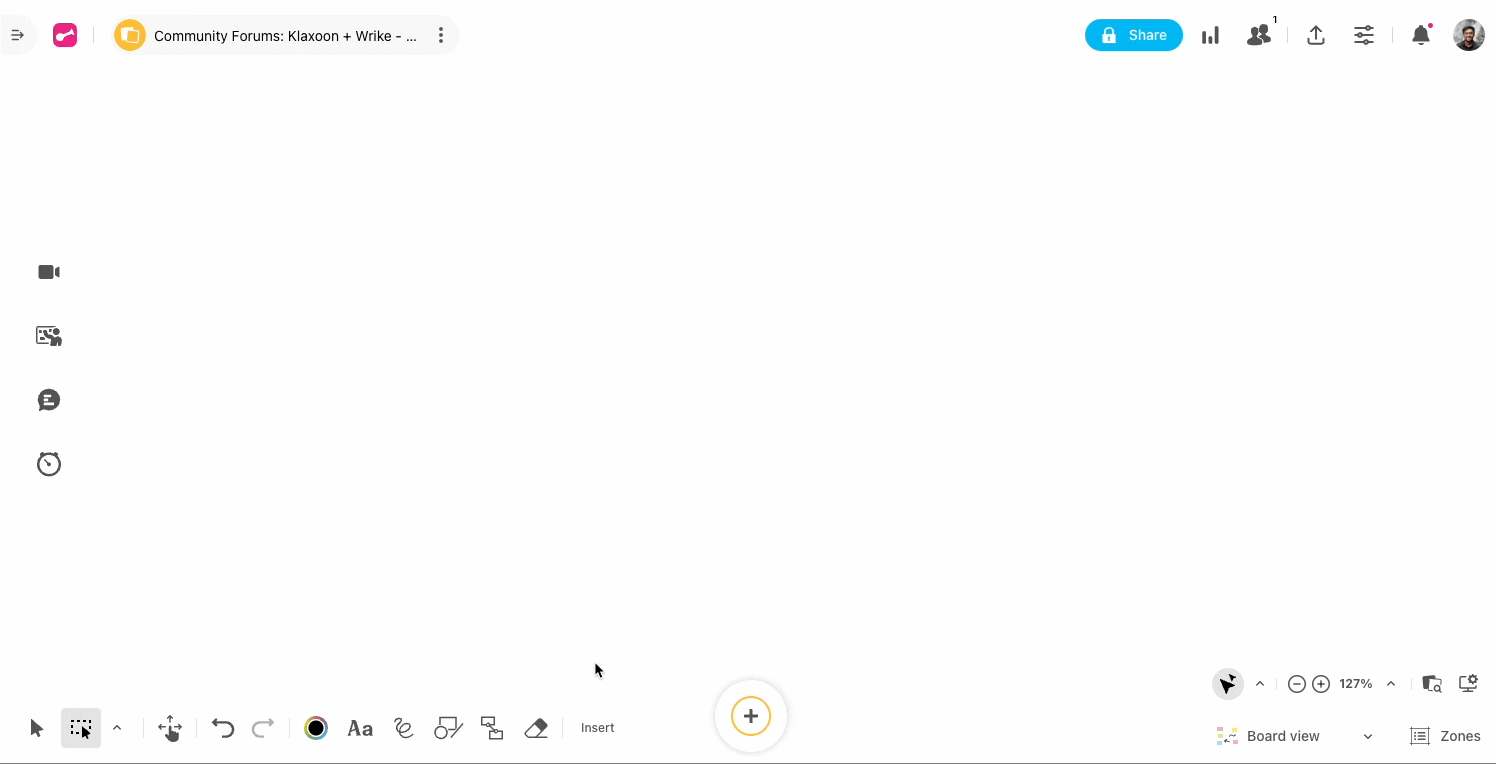Select the Aa text tool
The width and height of the screenshot is (1496, 764).
360,728
